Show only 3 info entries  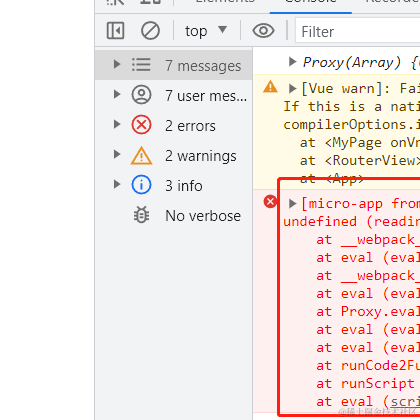pos(174,186)
